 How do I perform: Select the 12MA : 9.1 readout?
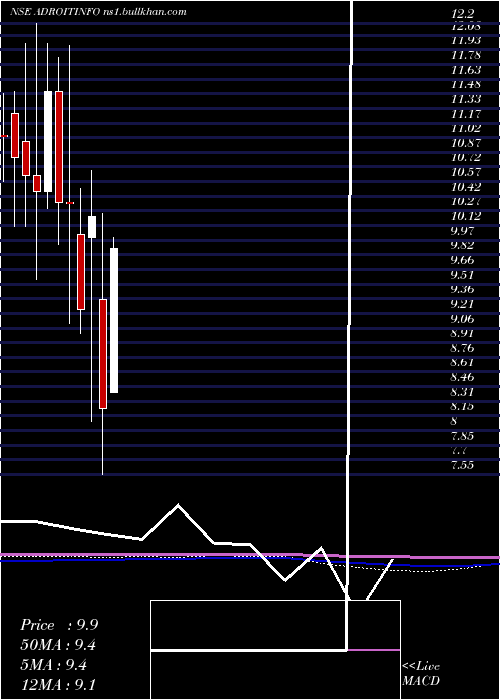coord(57,685)
